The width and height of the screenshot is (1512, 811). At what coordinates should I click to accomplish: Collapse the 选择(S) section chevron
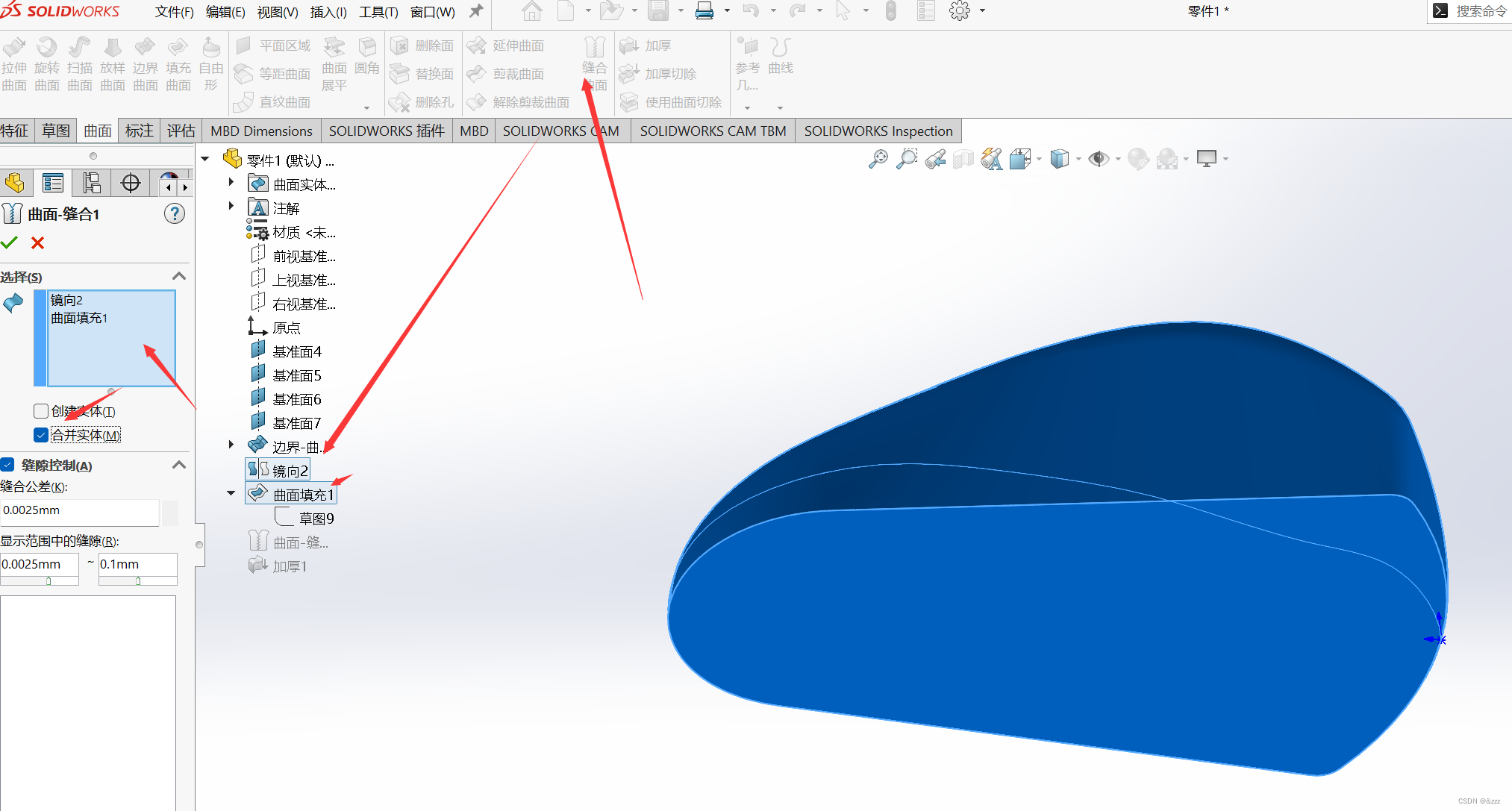click(x=179, y=276)
